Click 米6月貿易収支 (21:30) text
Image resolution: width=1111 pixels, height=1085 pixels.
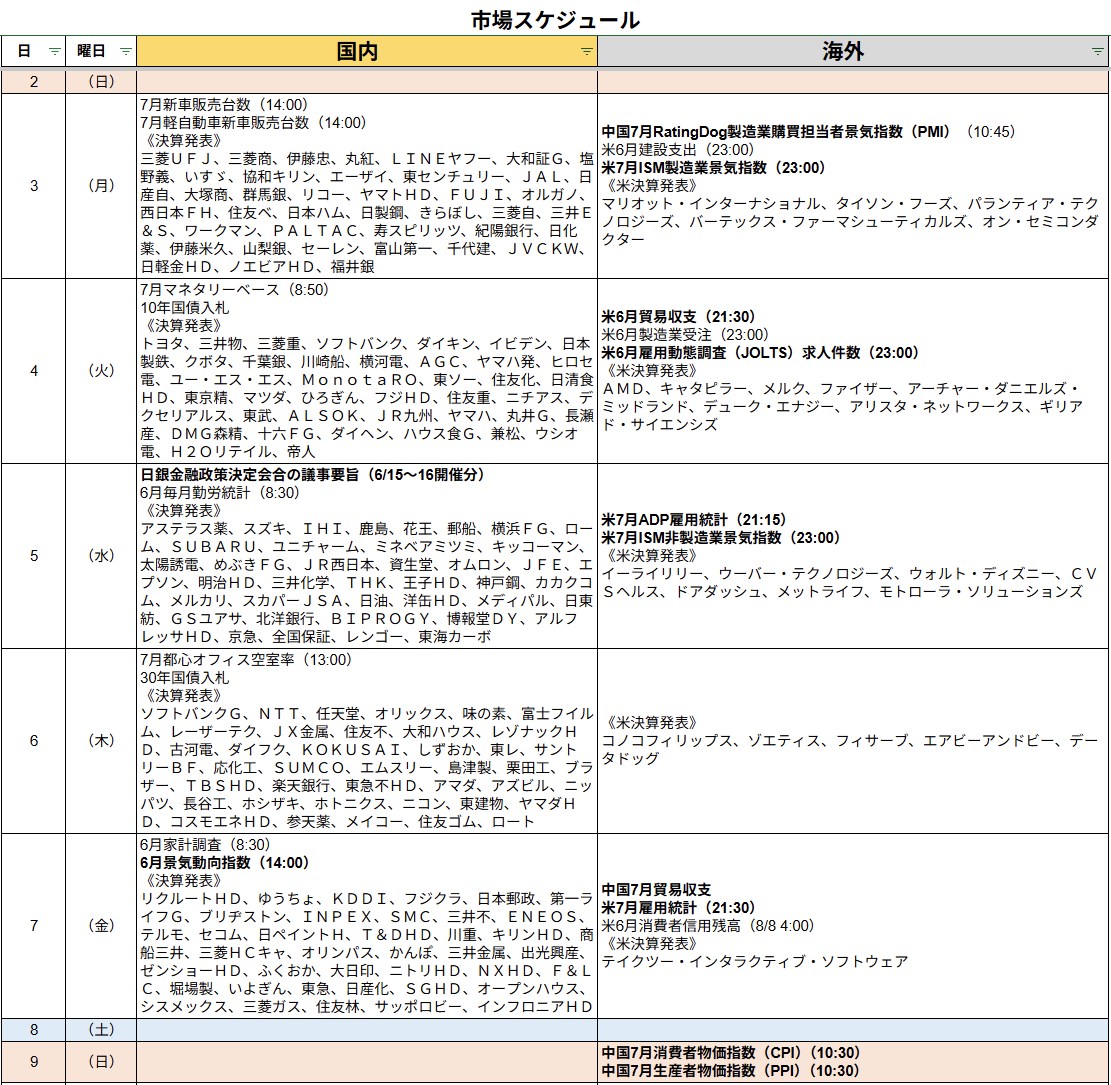pyautogui.click(x=679, y=317)
